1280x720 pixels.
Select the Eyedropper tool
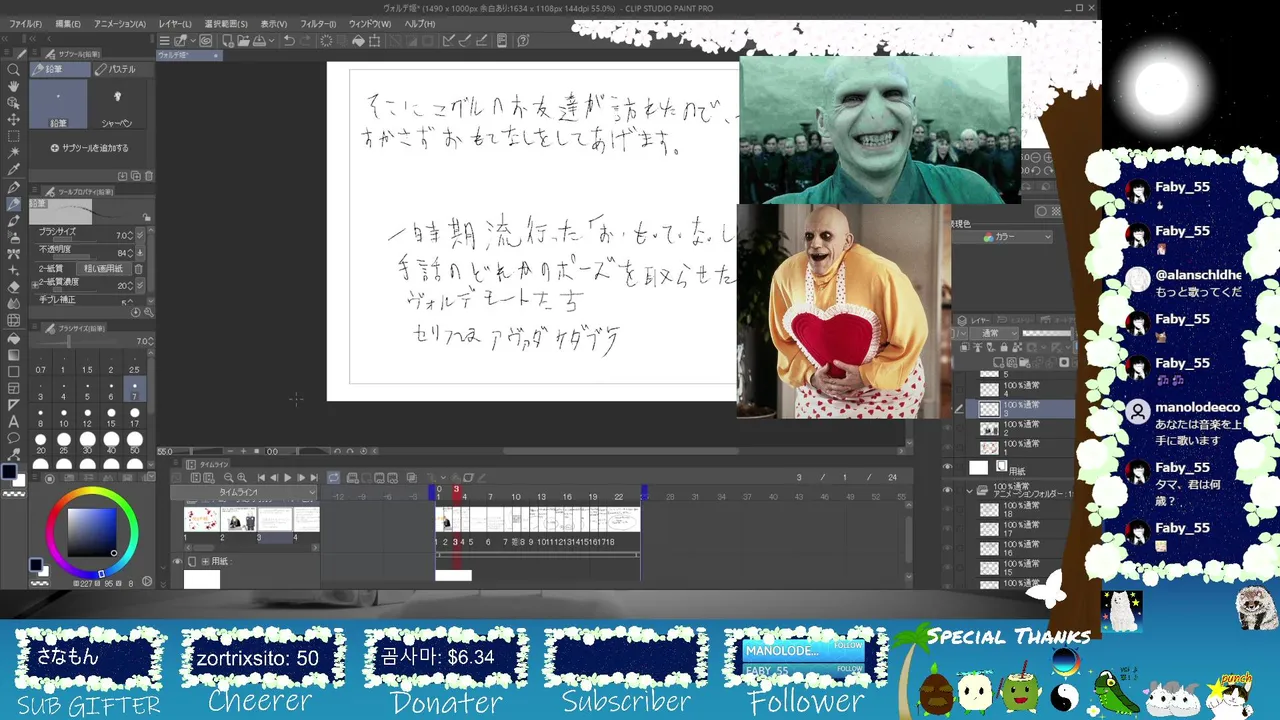point(14,170)
